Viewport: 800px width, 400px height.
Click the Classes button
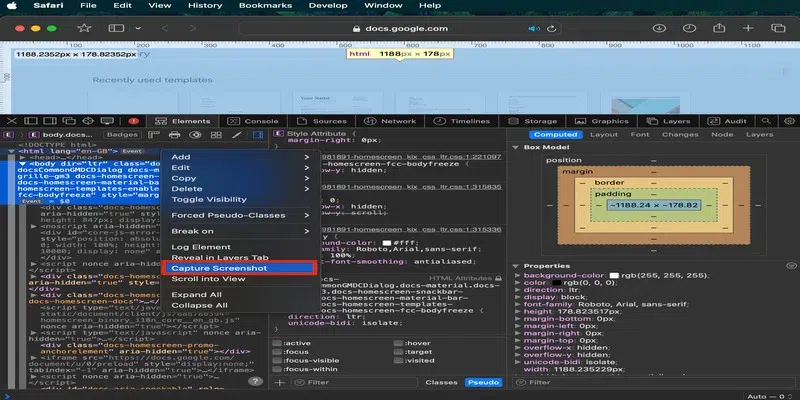click(441, 382)
